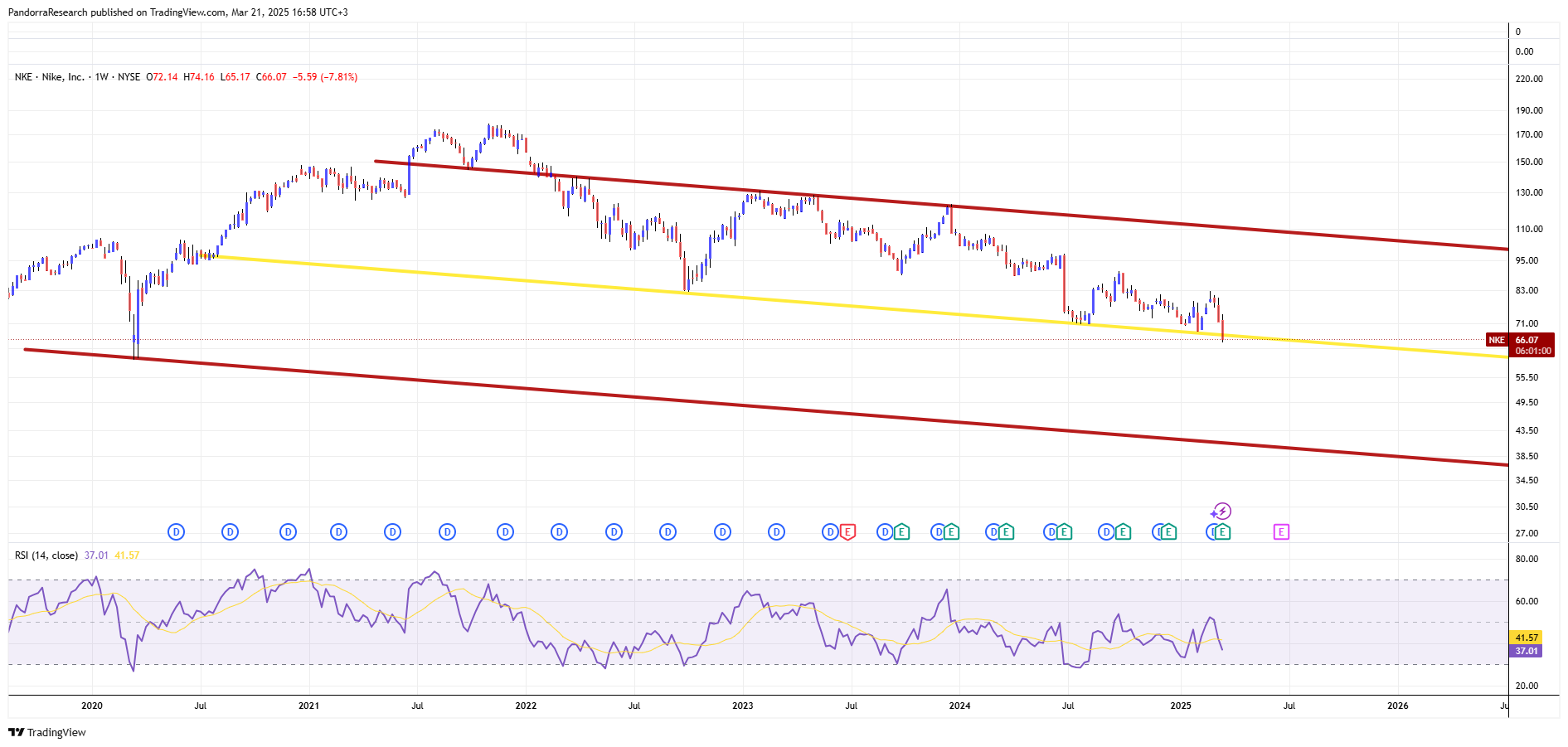Open the green earnings marker for March 2025
This screenshot has width=1568, height=747.
coord(1223,531)
